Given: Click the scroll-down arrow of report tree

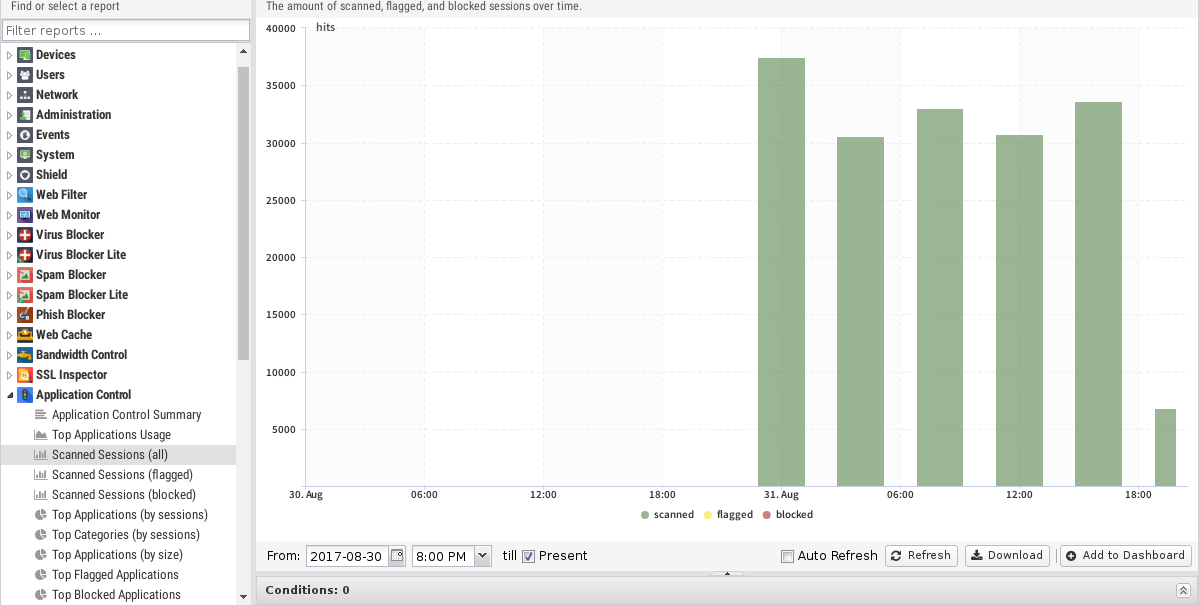Looking at the screenshot, I should click(243, 597).
